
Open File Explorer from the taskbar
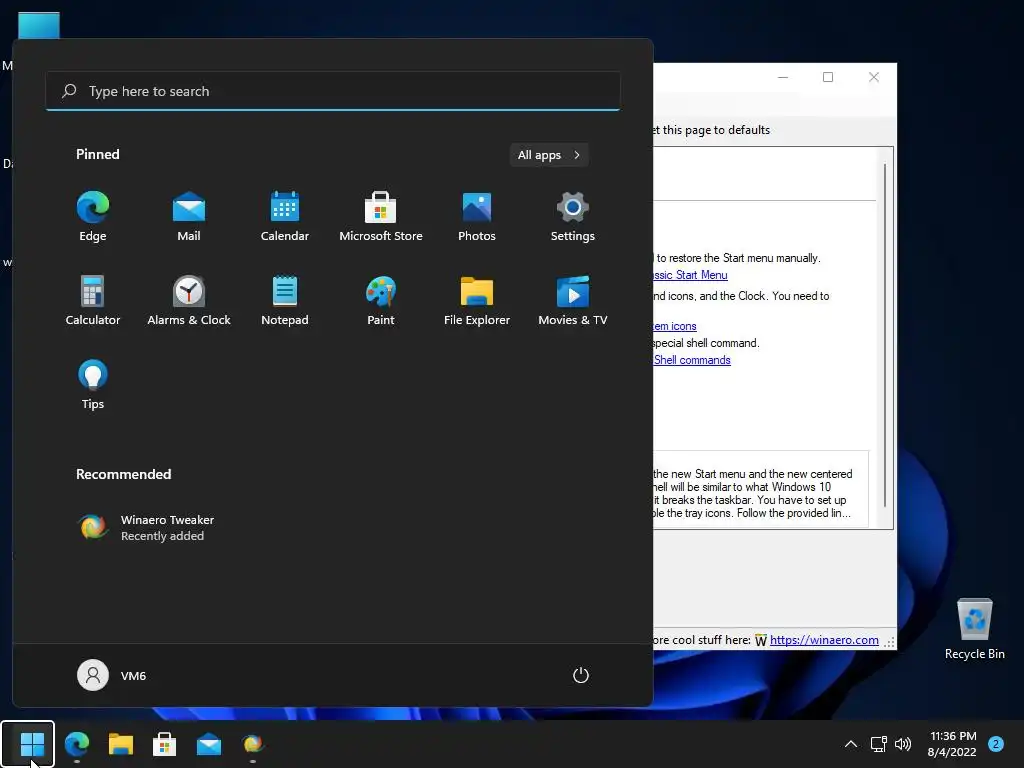pos(121,744)
